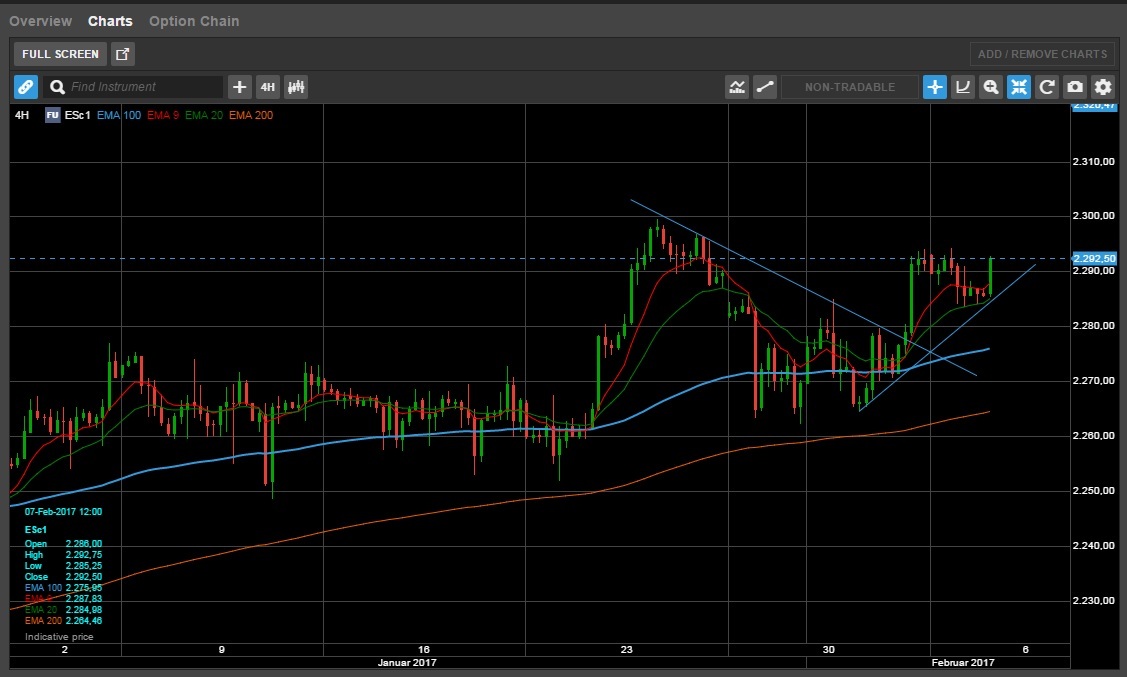Click ADD / REMOVE CHARTS button
This screenshot has height=677, width=1127.
click(1042, 54)
